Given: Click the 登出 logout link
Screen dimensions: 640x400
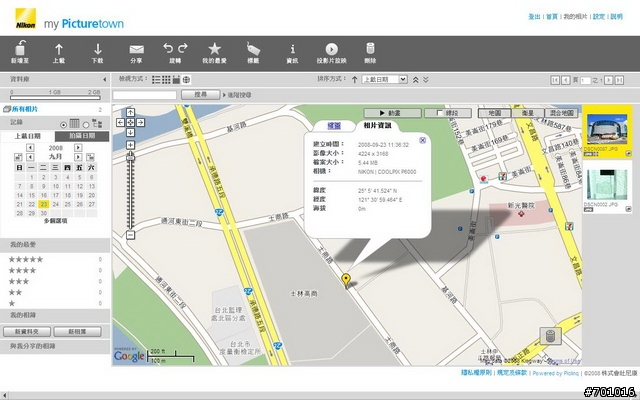Looking at the screenshot, I should pyautogui.click(x=534, y=17).
